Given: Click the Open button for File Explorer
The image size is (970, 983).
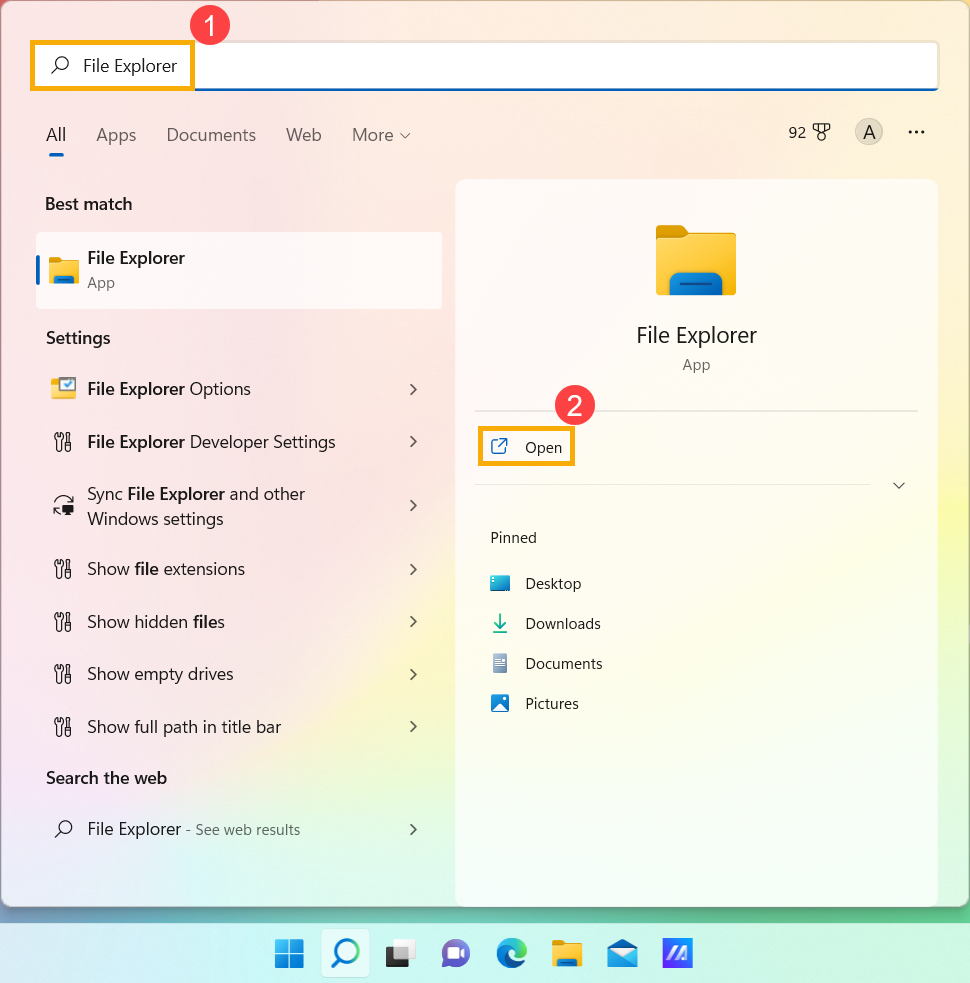Looking at the screenshot, I should tap(527, 447).
